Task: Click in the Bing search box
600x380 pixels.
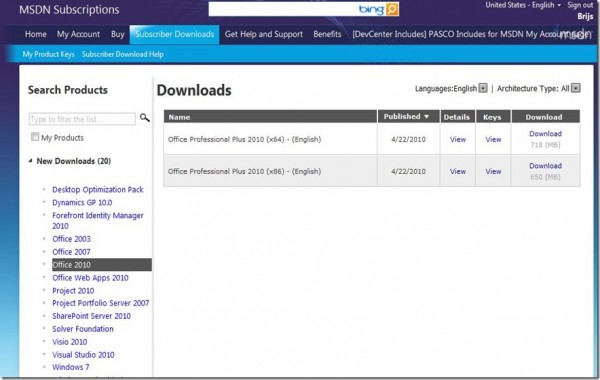Action: tap(283, 9)
